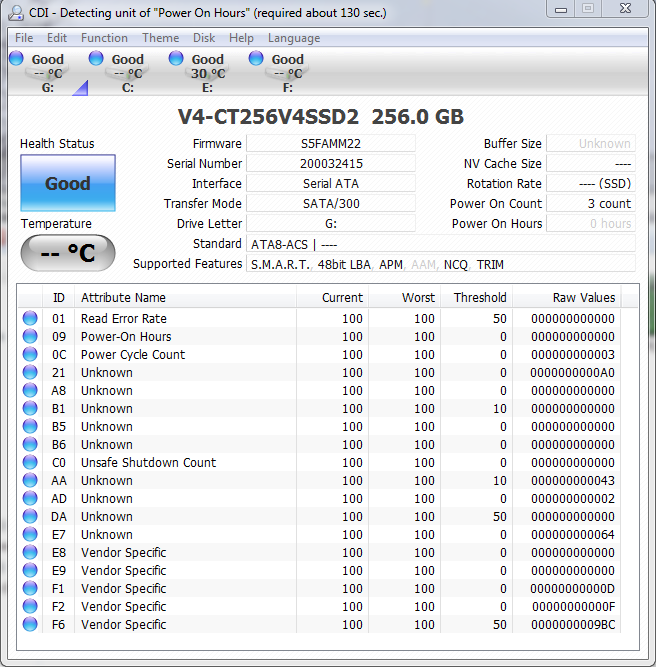Click the temperature display button

[x=68, y=253]
